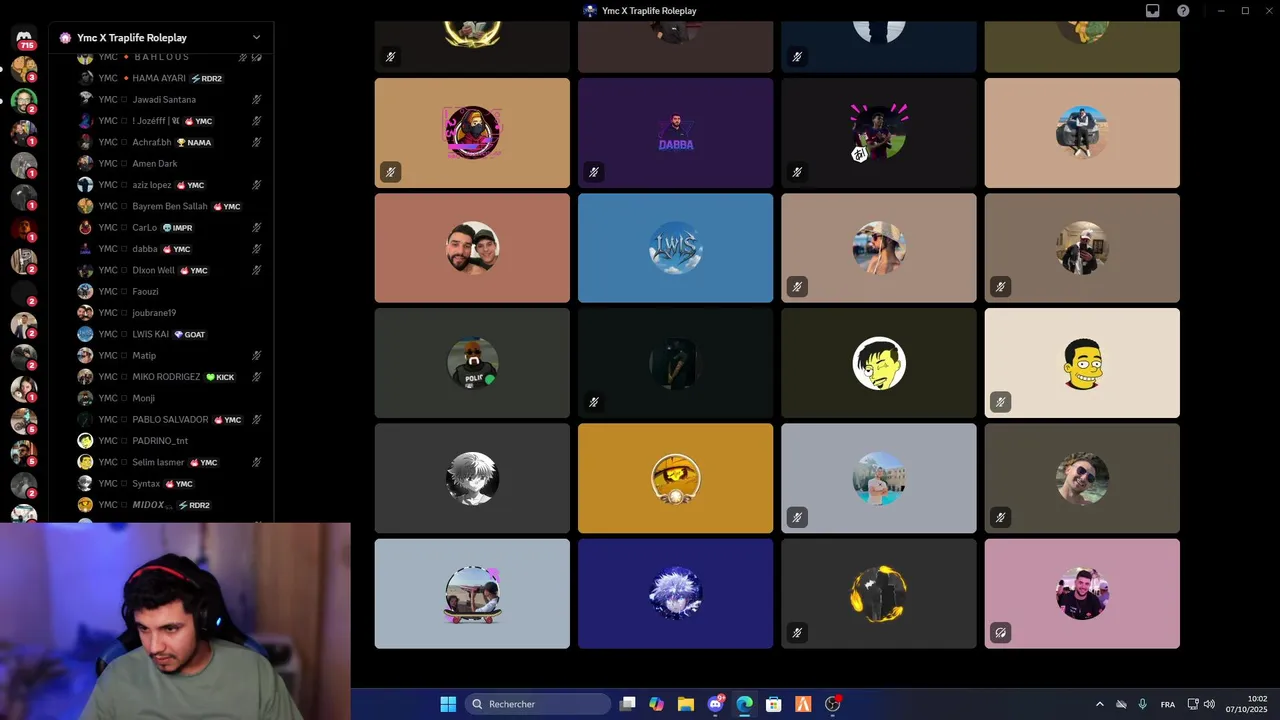The image size is (1280, 720).
Task: Open the orange A app on taskbar
Action: [x=803, y=704]
